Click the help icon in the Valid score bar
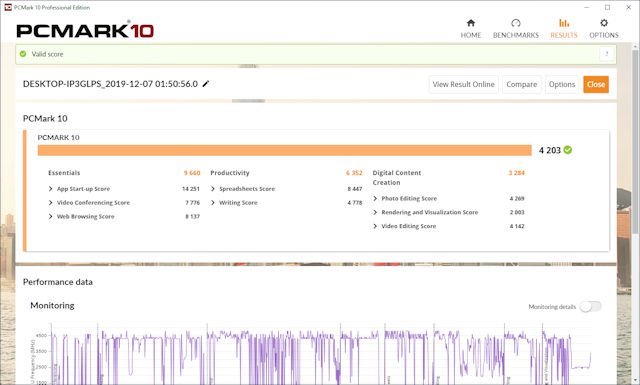The width and height of the screenshot is (640, 385). point(607,54)
